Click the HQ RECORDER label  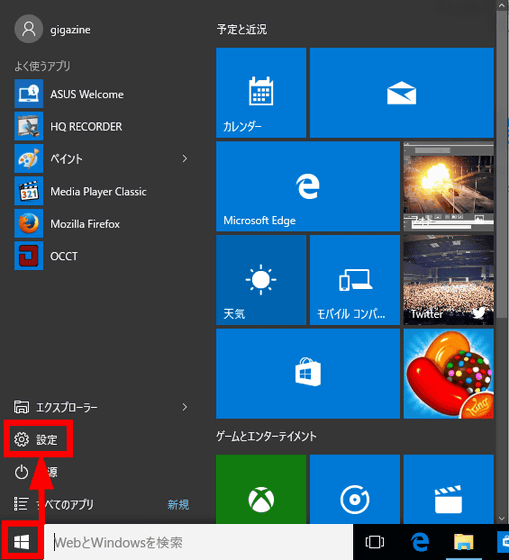(86, 126)
